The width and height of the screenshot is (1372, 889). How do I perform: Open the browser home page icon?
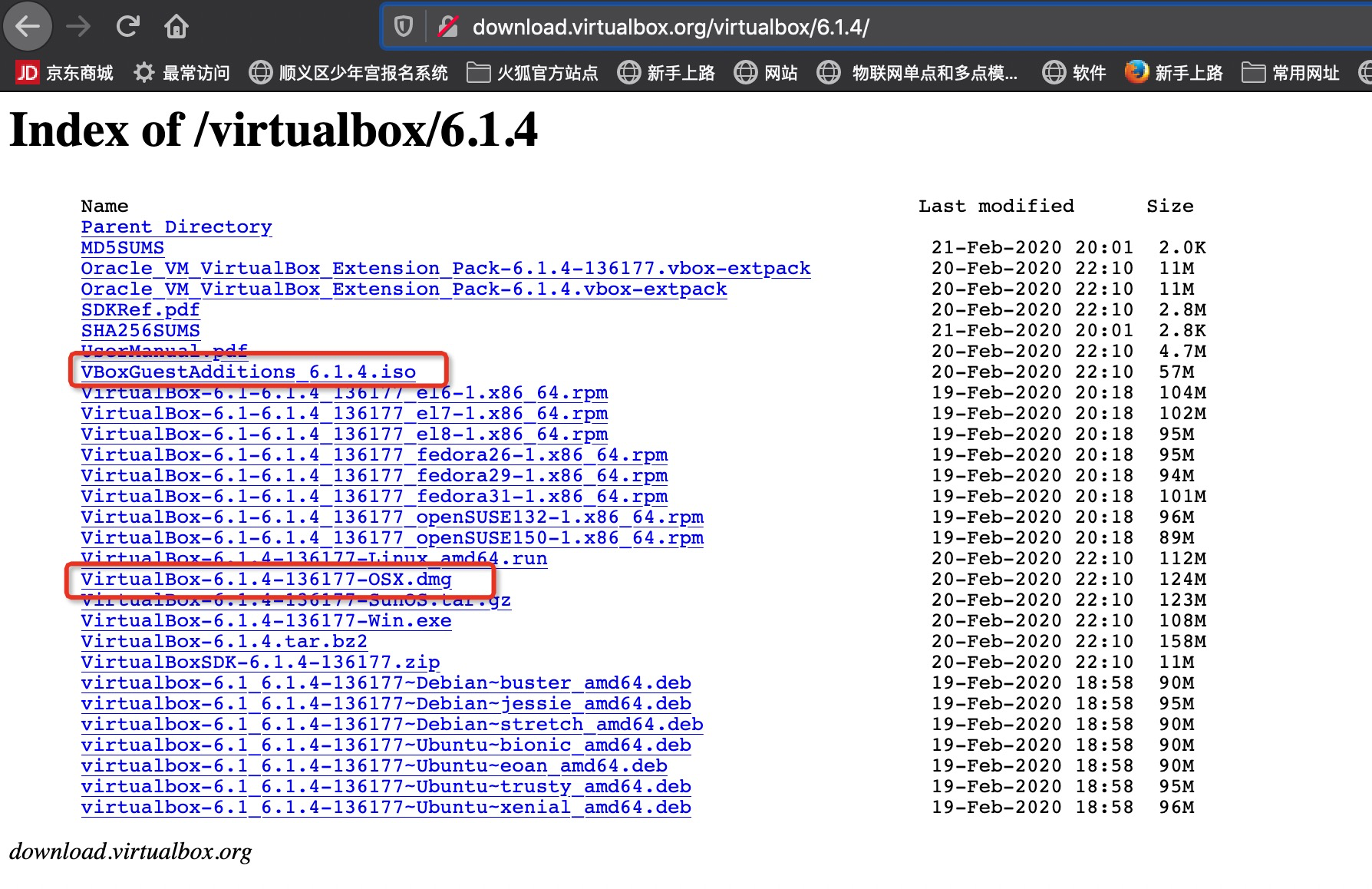[176, 27]
